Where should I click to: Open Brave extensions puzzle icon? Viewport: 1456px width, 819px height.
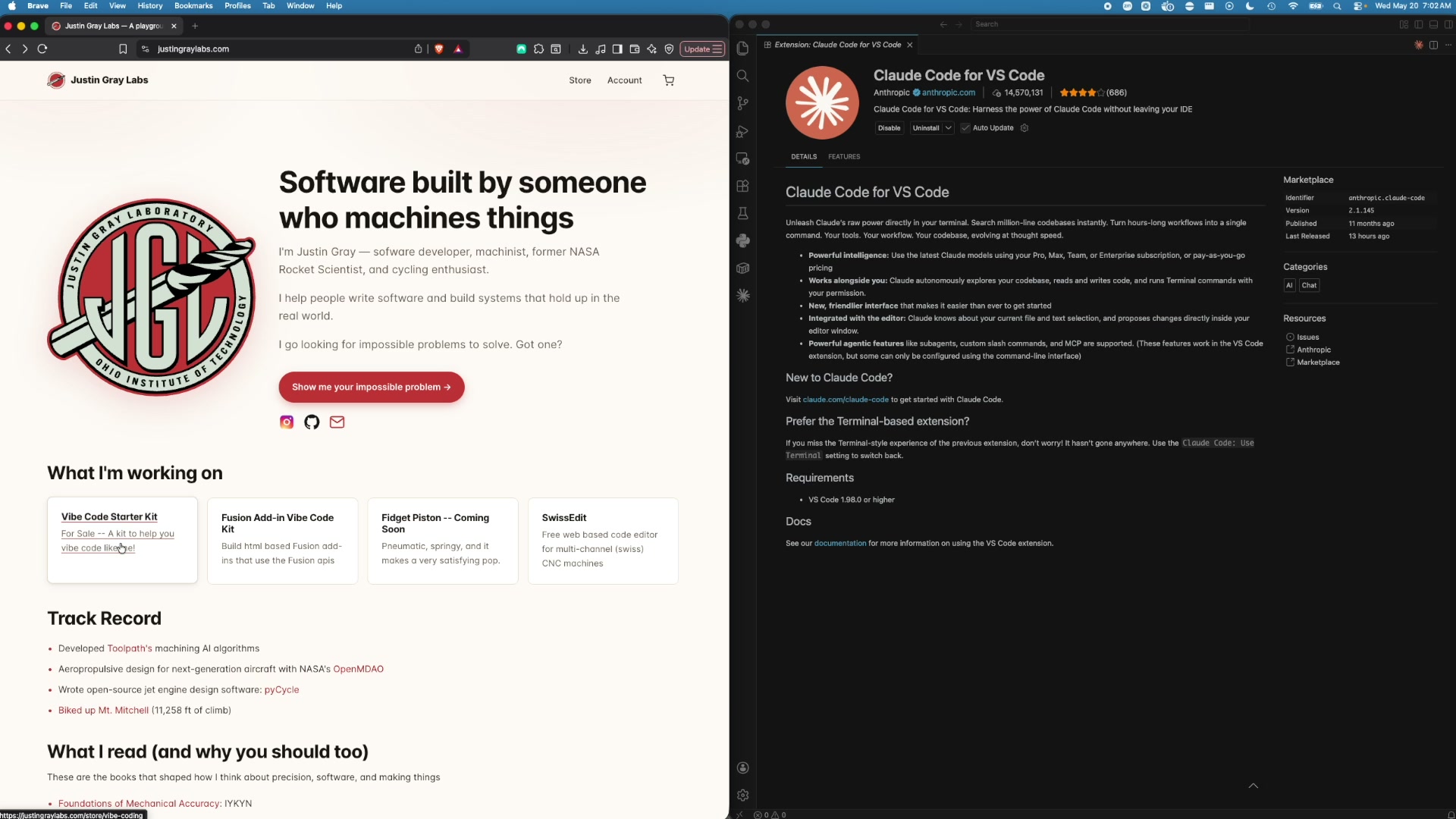point(538,49)
